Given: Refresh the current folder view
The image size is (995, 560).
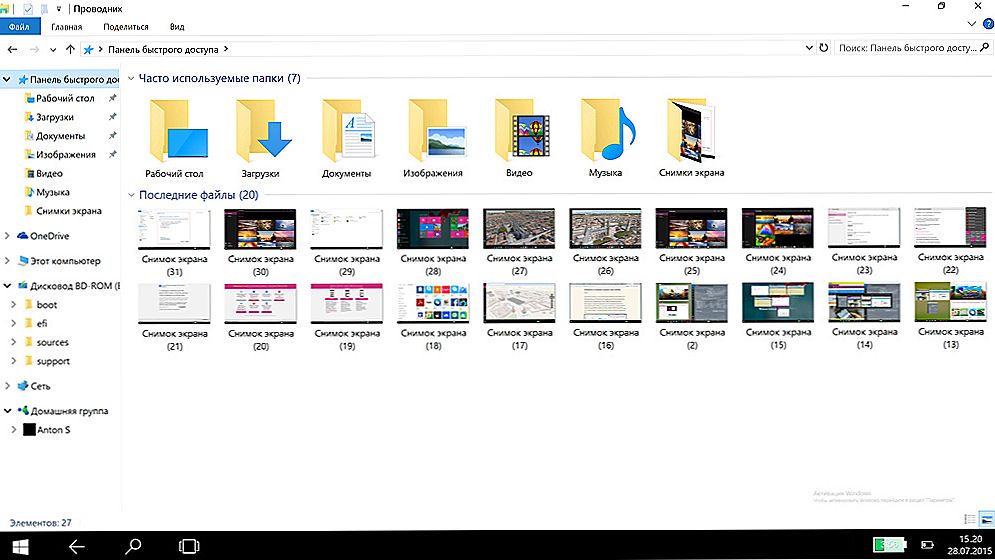Looking at the screenshot, I should click(824, 48).
